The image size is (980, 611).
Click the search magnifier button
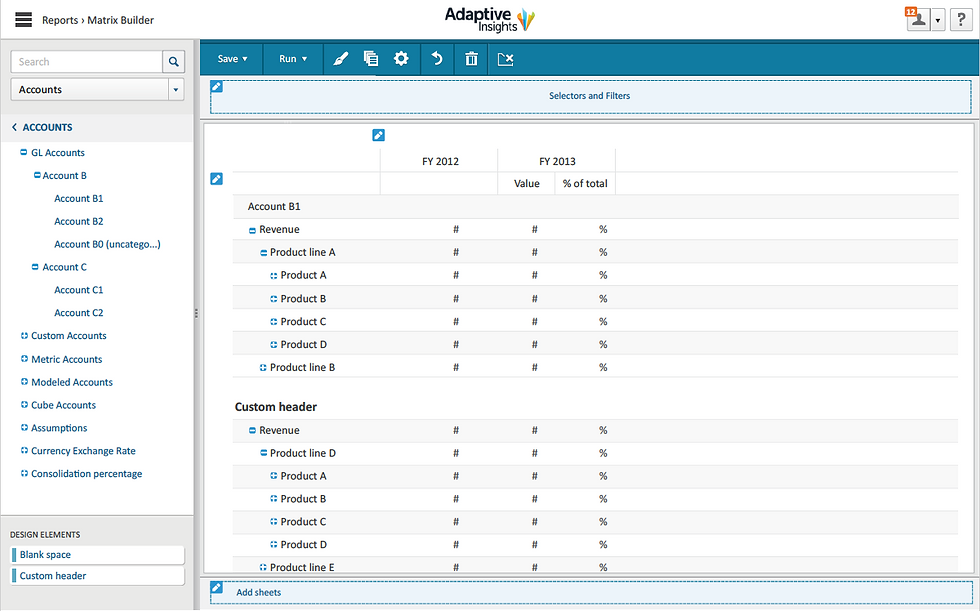(x=174, y=61)
